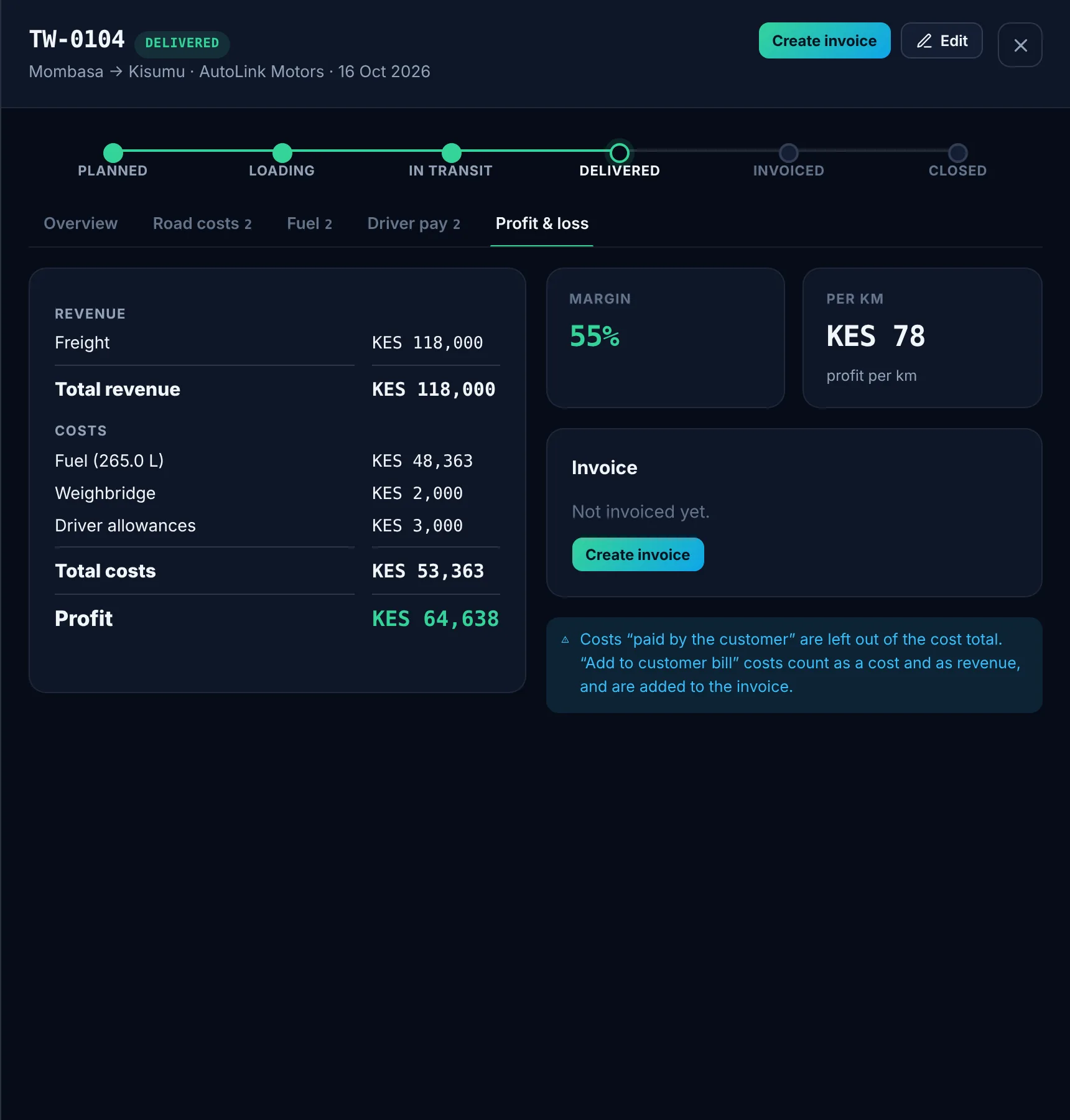Click the route text Mombasa → Kisumu

pos(107,72)
